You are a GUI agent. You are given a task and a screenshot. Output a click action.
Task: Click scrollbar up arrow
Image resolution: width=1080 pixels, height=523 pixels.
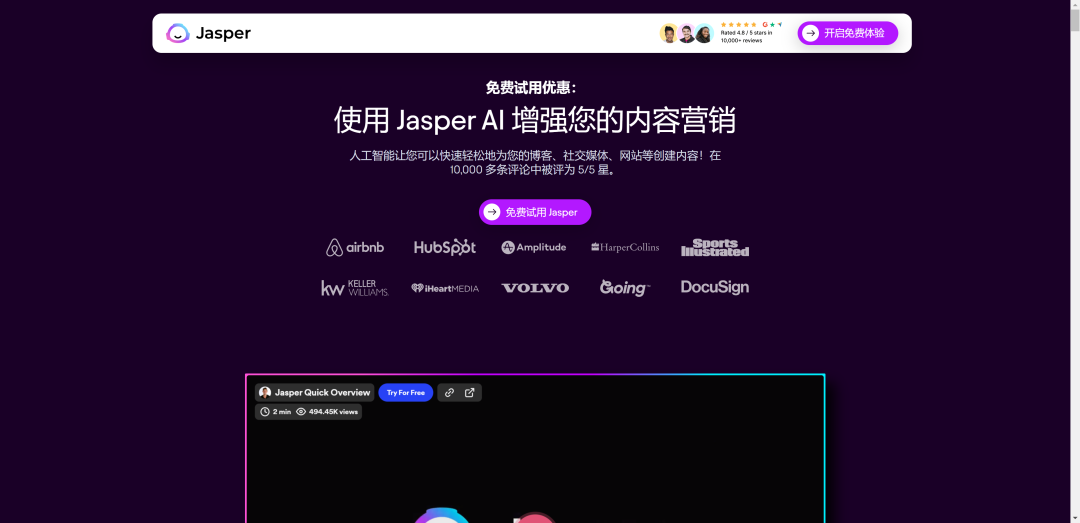click(x=1074, y=5)
